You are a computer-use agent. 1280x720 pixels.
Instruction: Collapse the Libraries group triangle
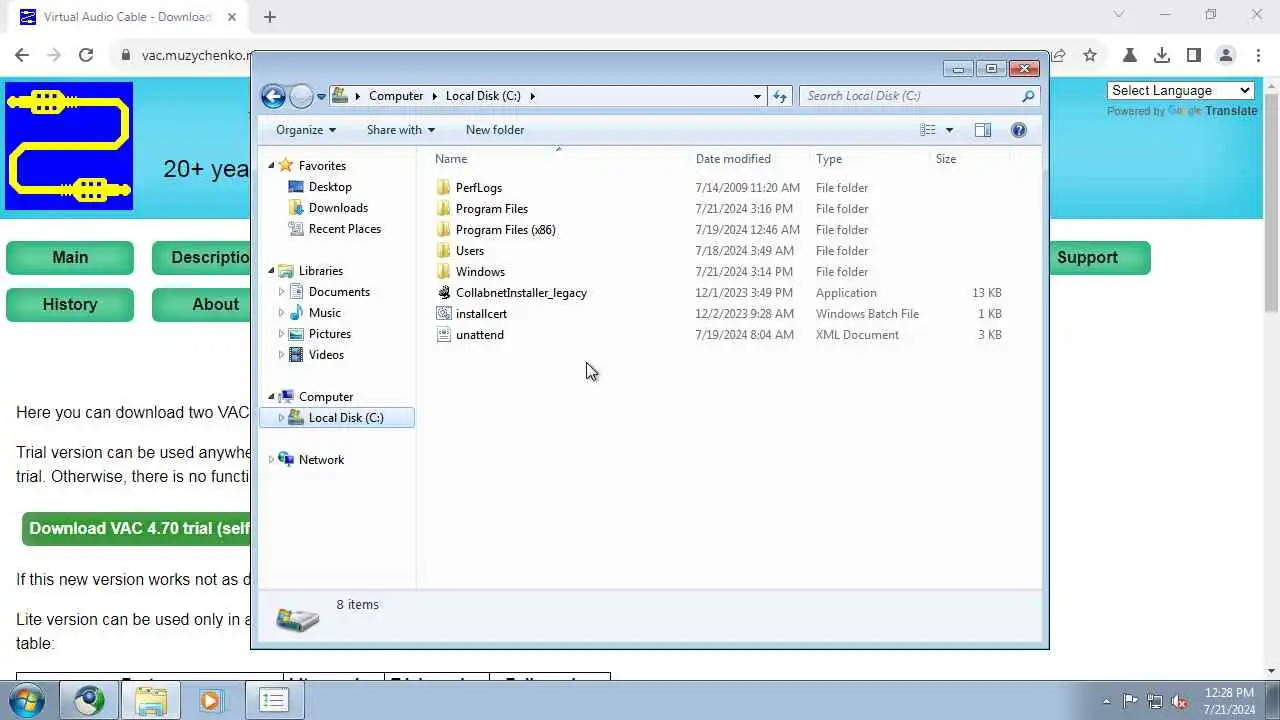click(x=271, y=271)
